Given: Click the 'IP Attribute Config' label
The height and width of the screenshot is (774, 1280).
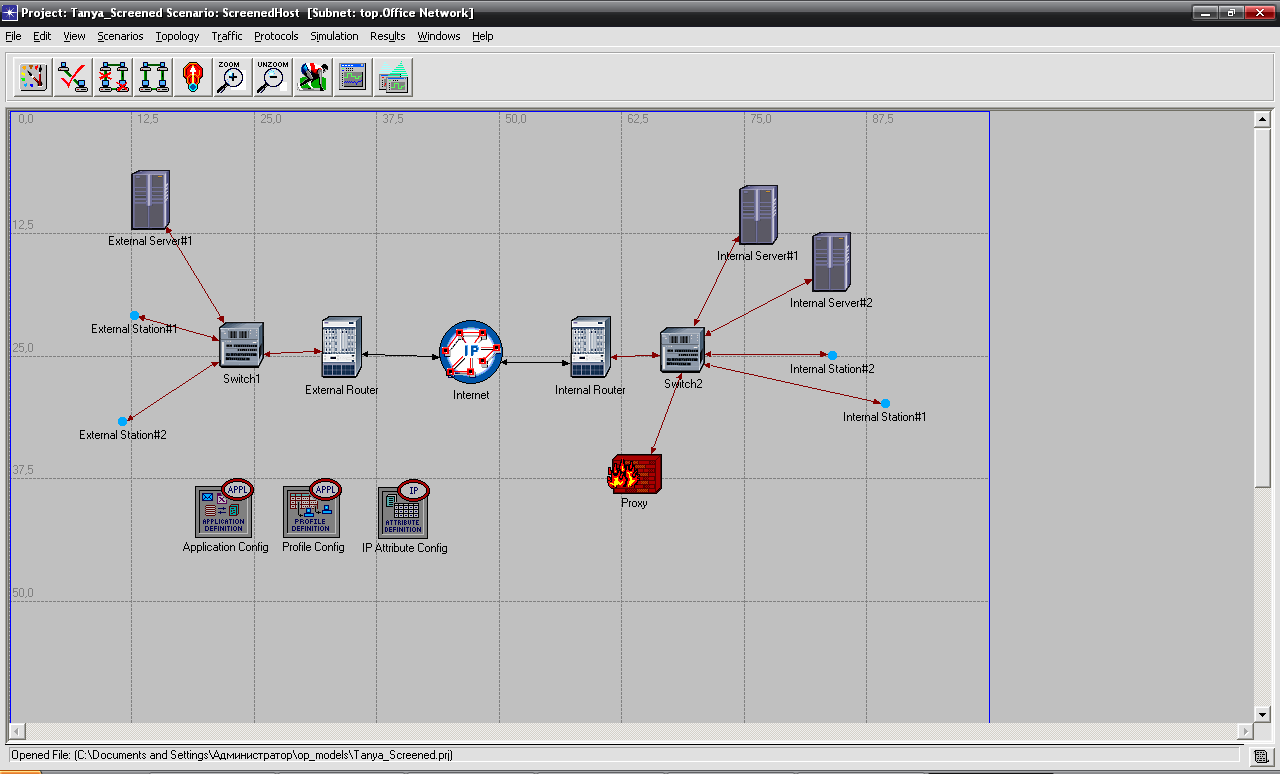Looking at the screenshot, I should tap(404, 548).
